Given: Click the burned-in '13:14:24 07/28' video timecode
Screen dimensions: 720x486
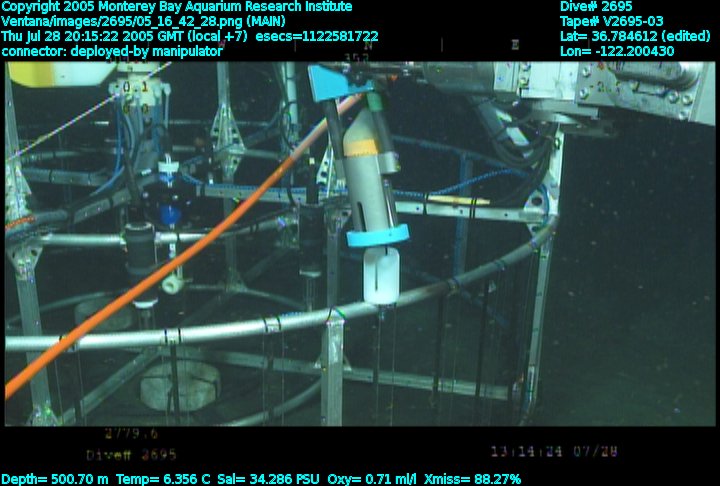Looking at the screenshot, I should click(554, 452).
